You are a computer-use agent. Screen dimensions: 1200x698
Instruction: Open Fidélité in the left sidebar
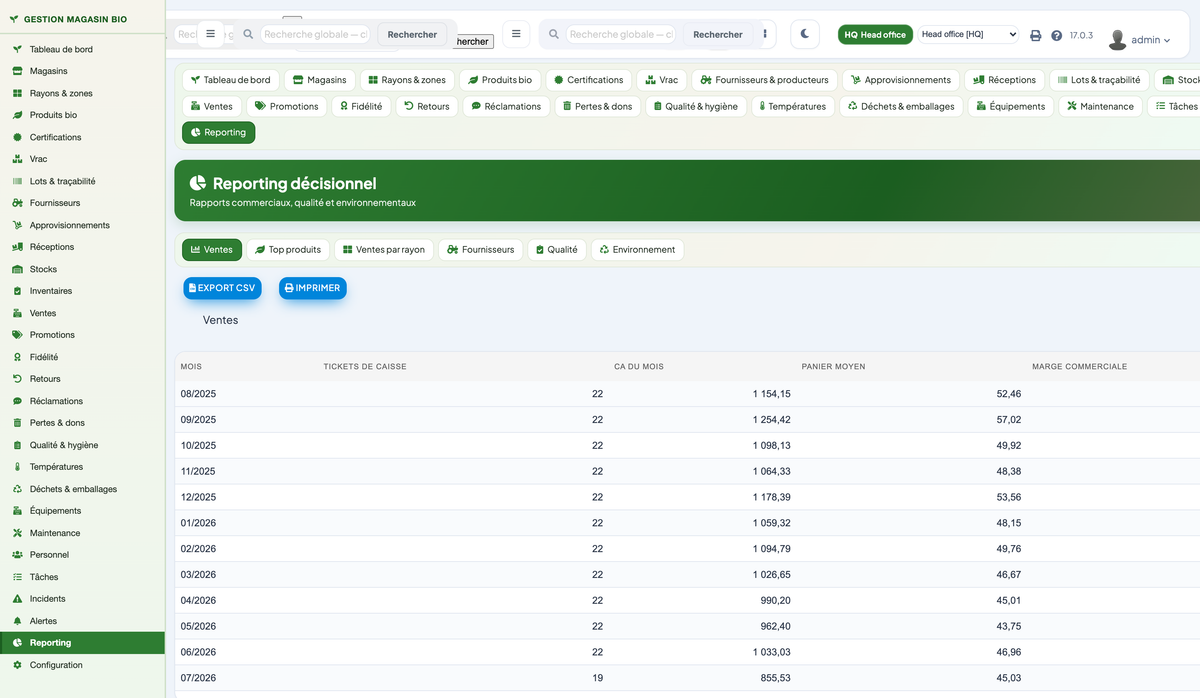(x=82, y=357)
